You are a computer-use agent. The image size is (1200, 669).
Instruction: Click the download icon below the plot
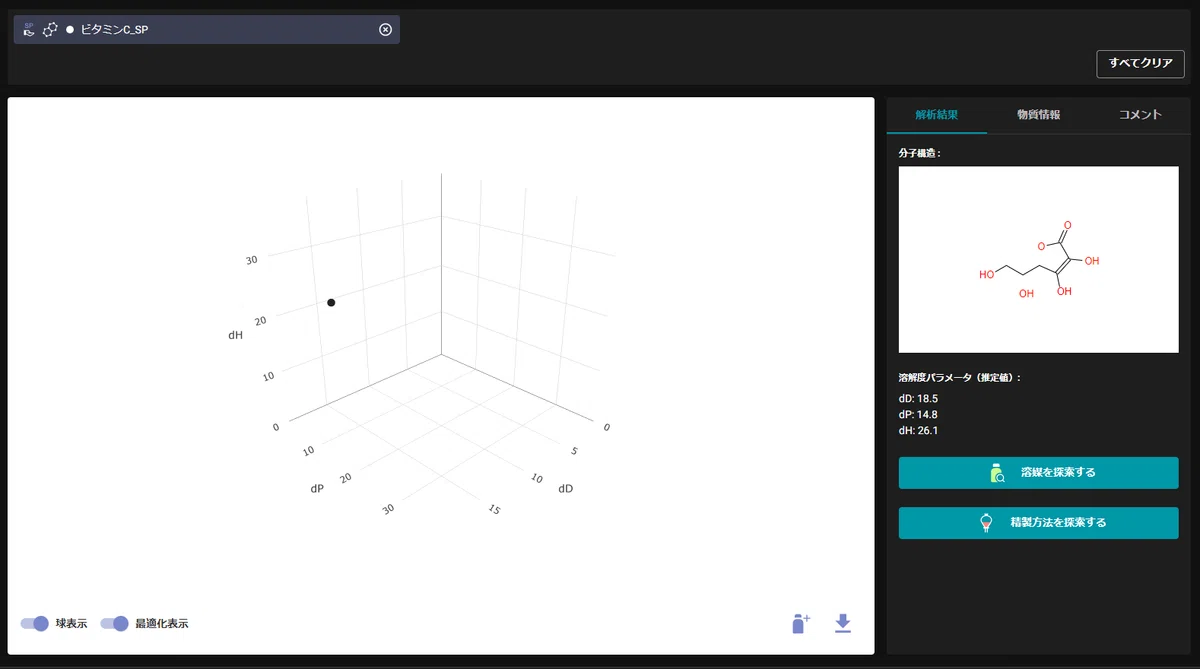(843, 623)
